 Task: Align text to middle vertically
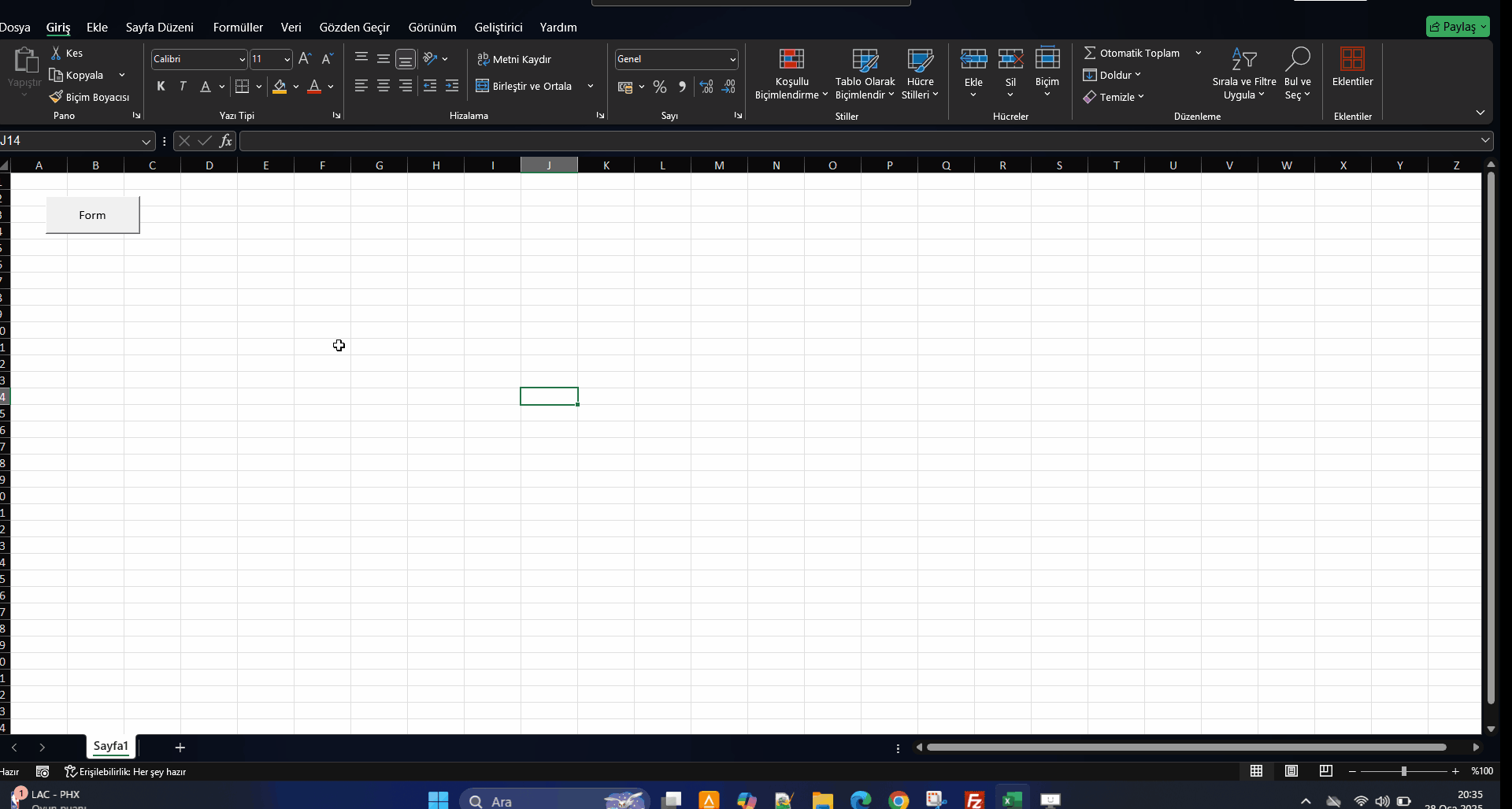pyautogui.click(x=384, y=58)
